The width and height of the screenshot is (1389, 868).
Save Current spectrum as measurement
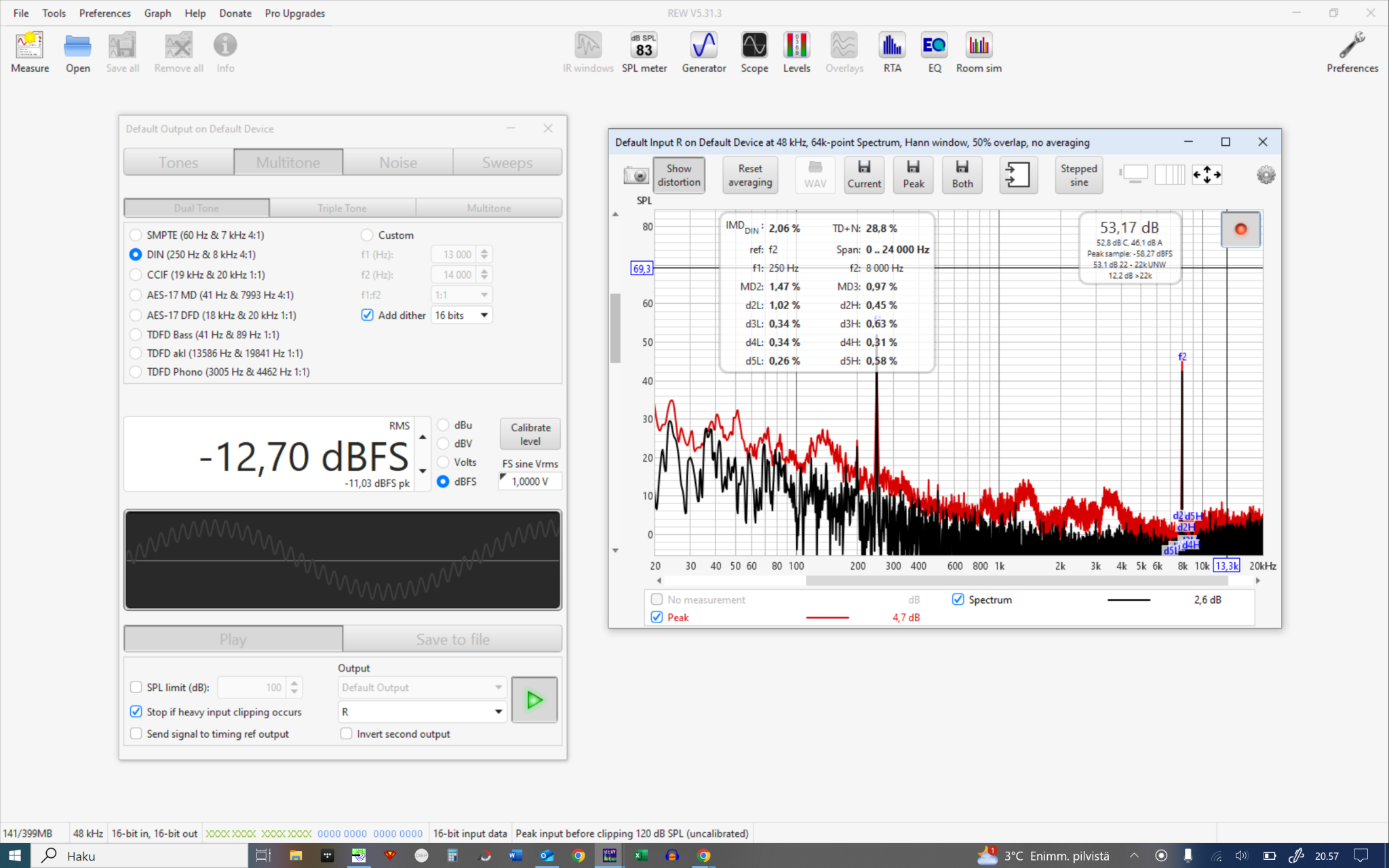coord(864,175)
